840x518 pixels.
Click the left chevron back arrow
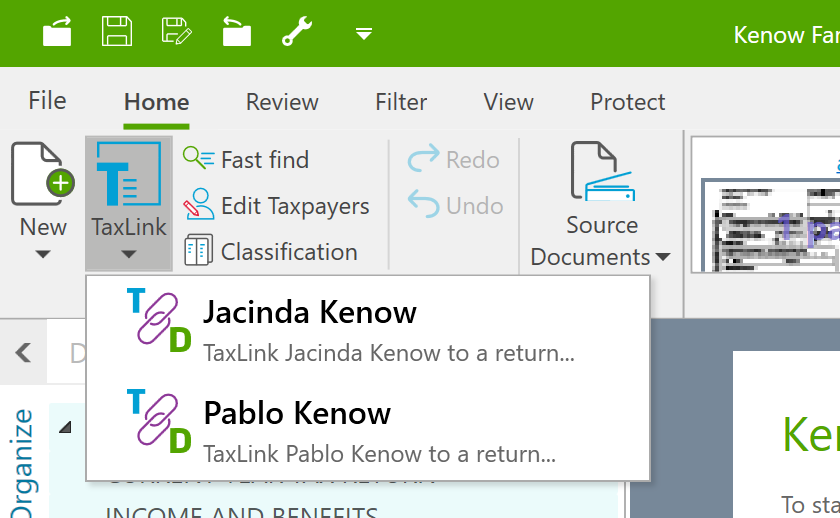(x=23, y=352)
